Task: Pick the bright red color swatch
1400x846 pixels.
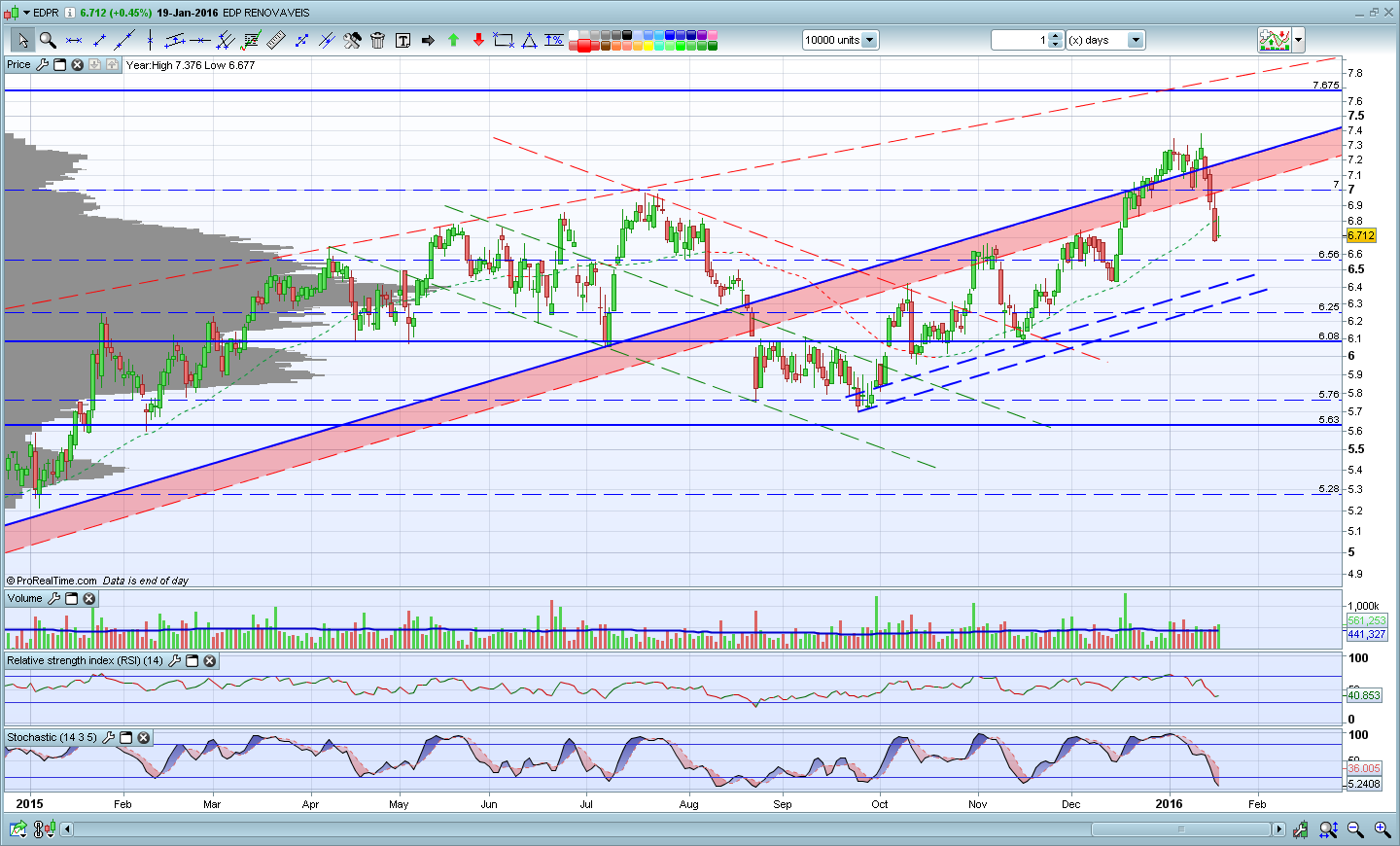Action: tap(585, 45)
